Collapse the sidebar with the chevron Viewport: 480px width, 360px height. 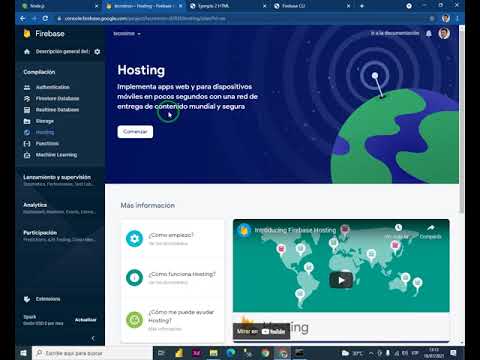click(x=93, y=338)
